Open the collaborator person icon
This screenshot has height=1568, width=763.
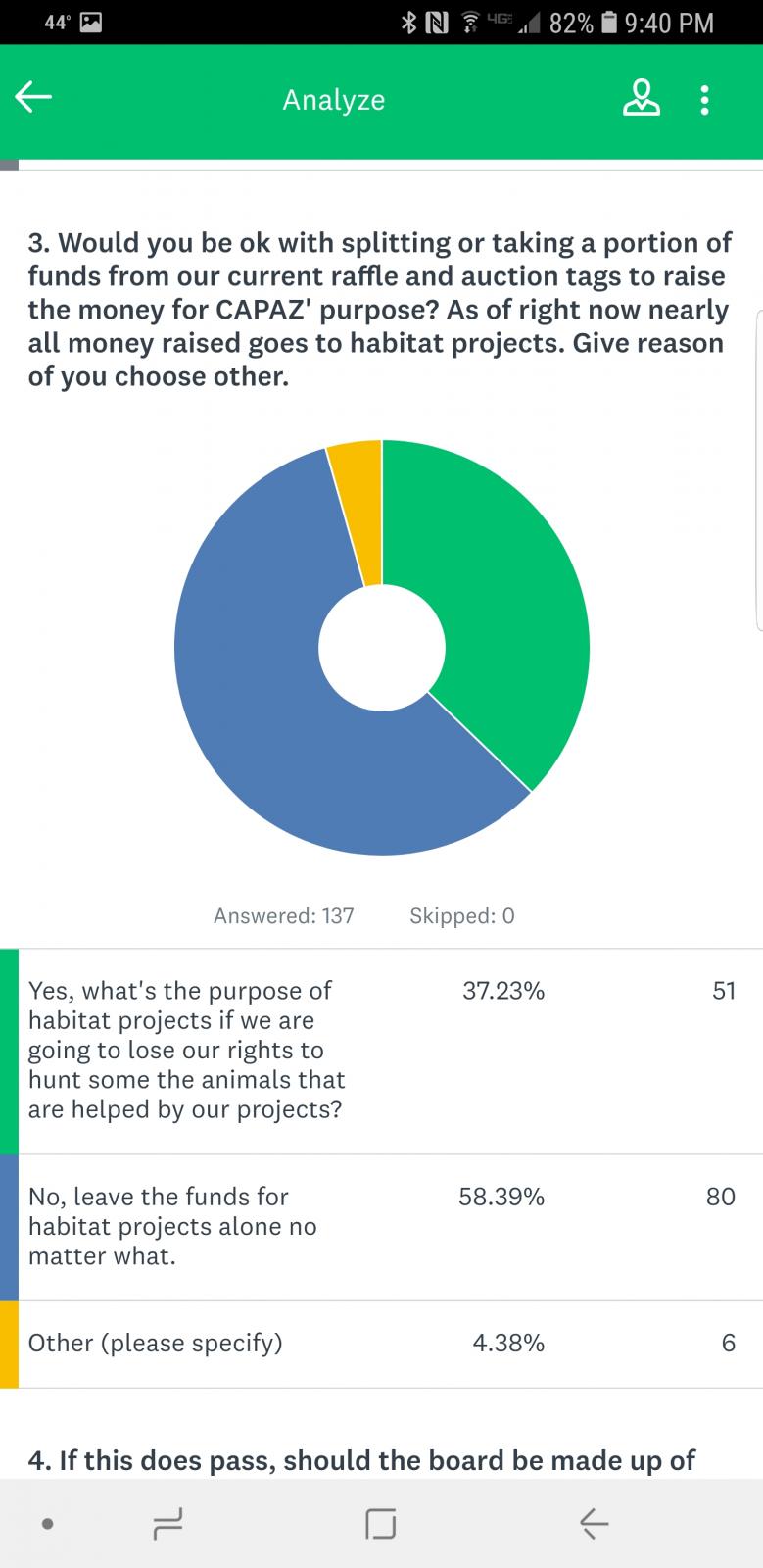click(x=642, y=98)
